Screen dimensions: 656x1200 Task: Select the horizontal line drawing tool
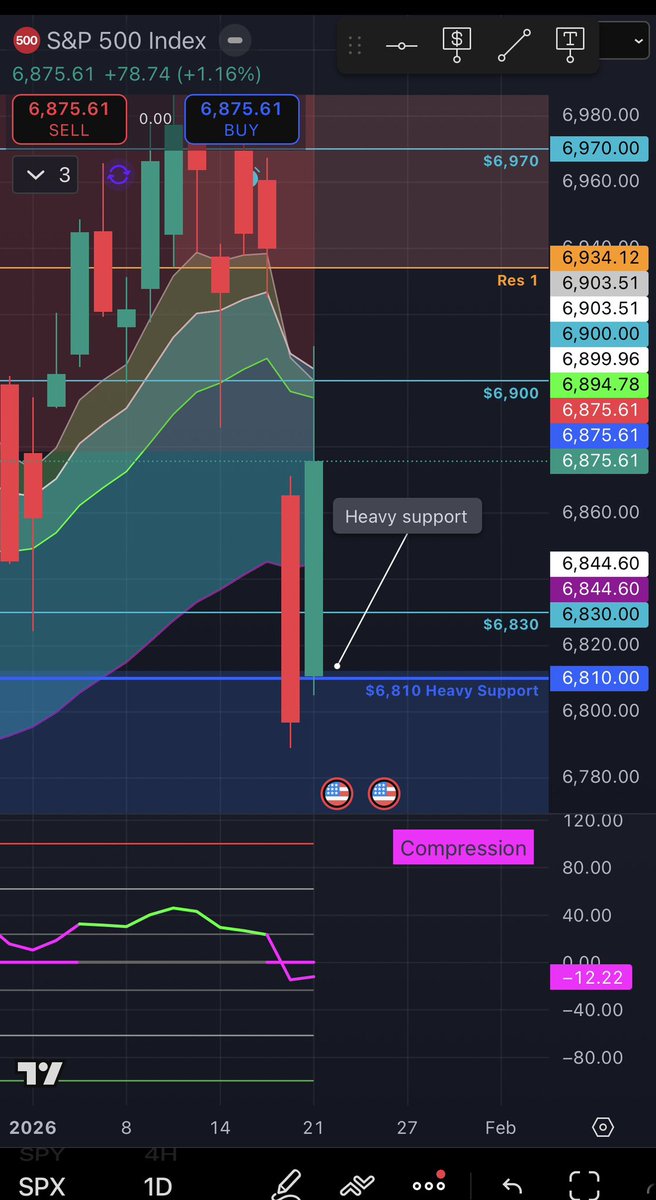click(x=401, y=46)
